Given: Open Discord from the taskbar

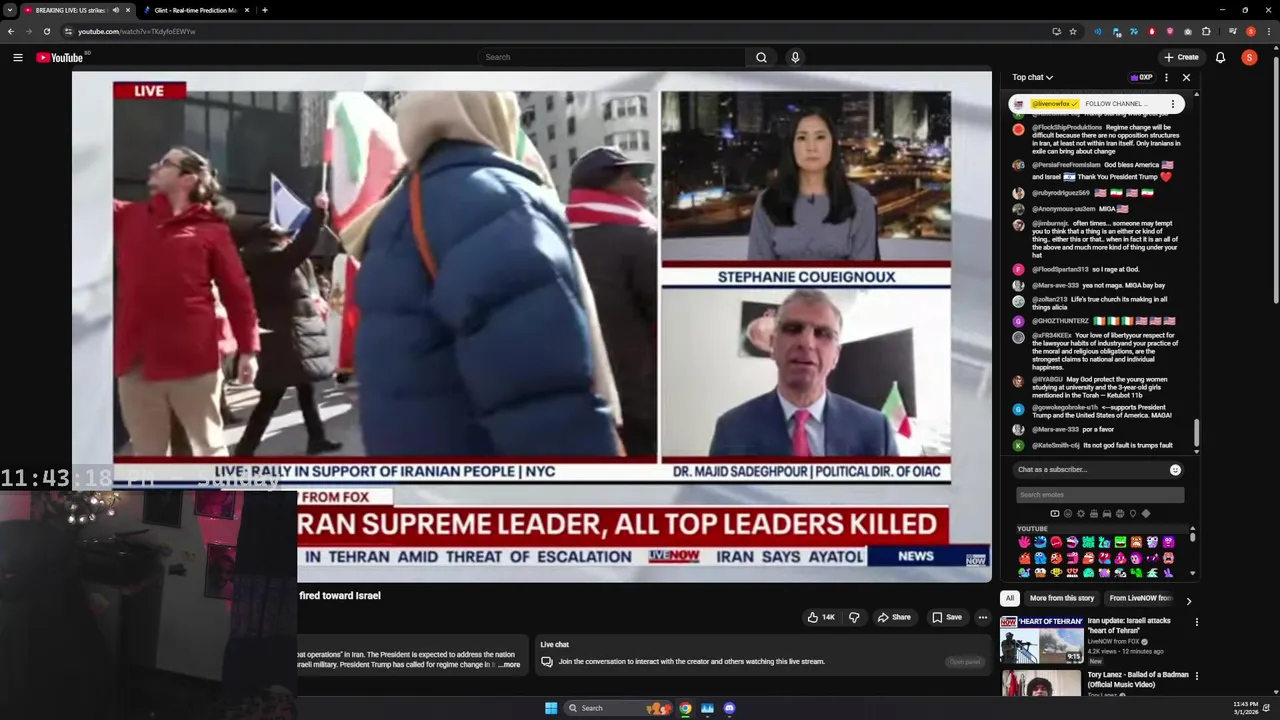Looking at the screenshot, I should [x=729, y=708].
